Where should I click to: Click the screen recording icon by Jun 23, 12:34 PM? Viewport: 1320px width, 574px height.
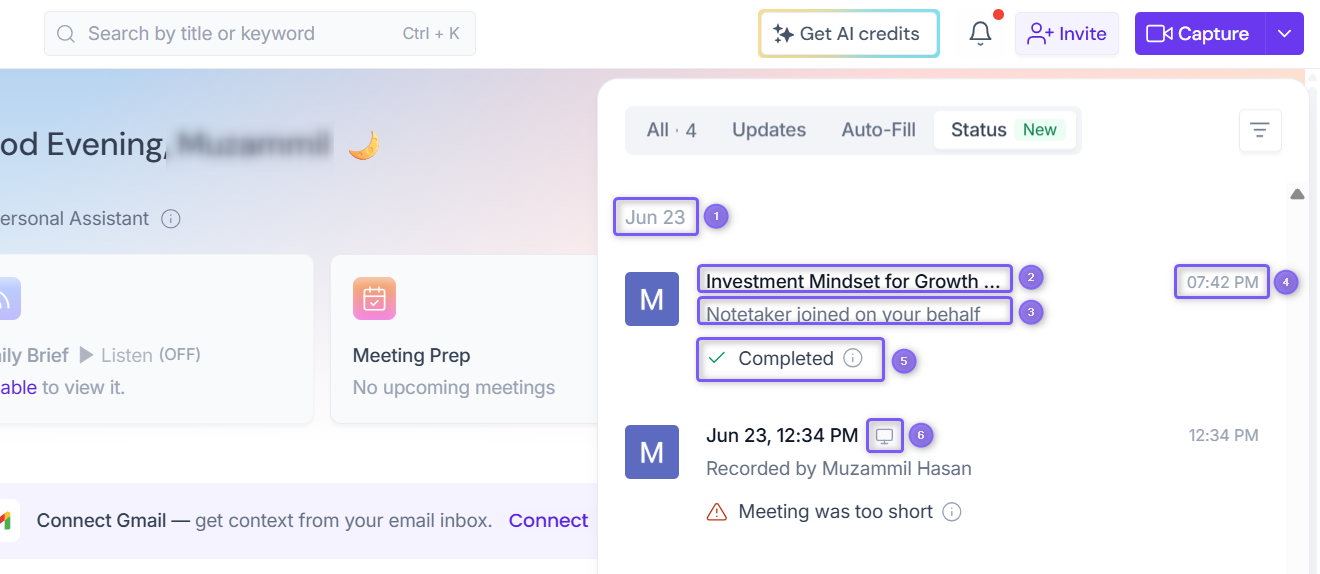(885, 436)
